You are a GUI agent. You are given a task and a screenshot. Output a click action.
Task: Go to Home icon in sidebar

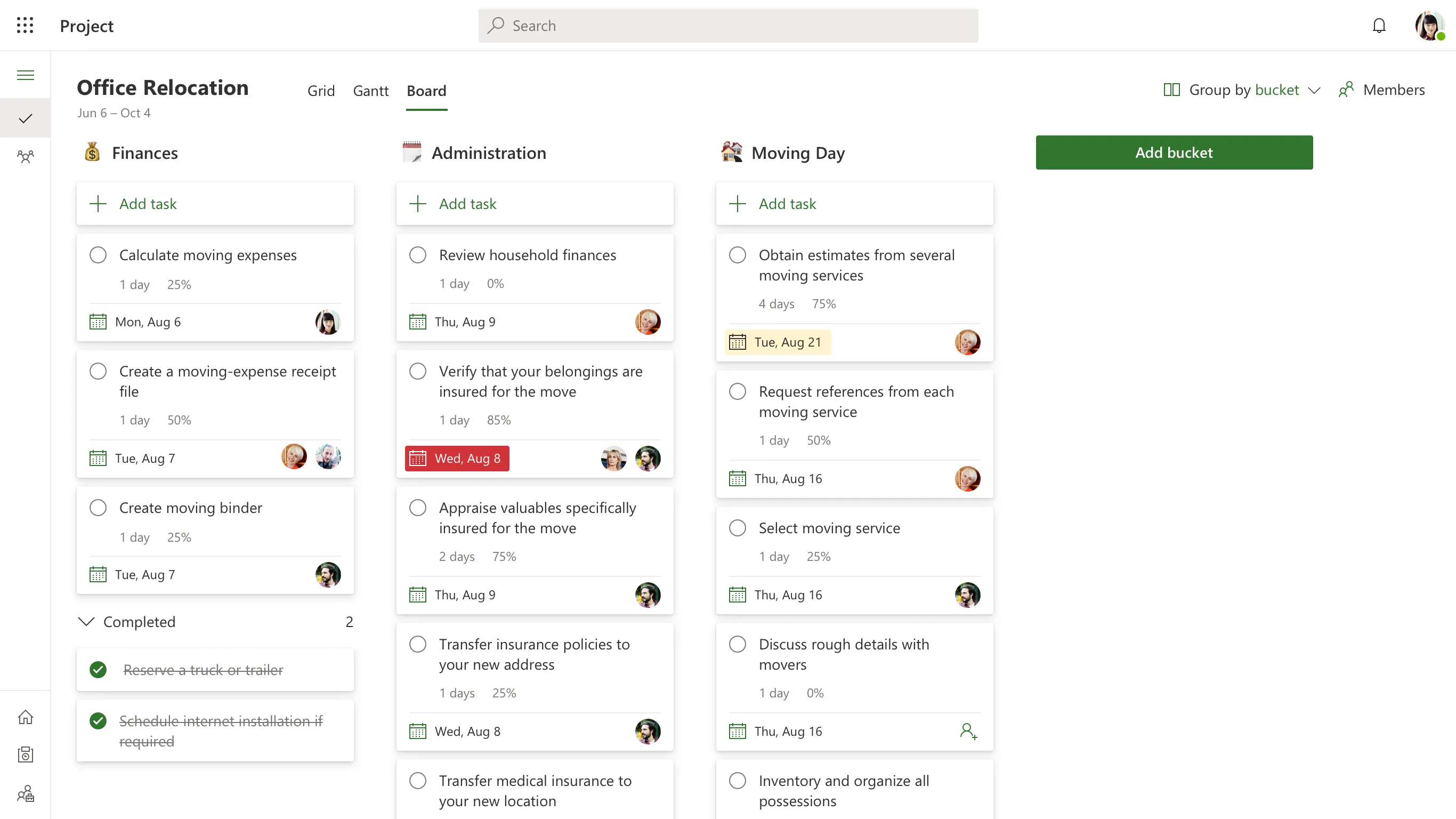[26, 717]
